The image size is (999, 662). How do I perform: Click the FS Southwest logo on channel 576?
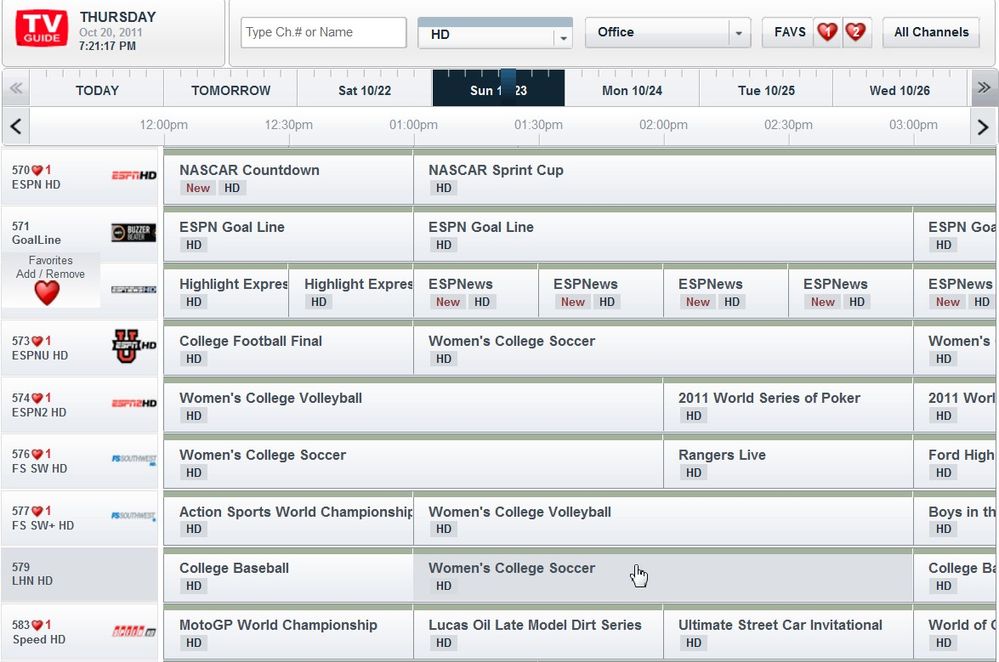[x=134, y=459]
